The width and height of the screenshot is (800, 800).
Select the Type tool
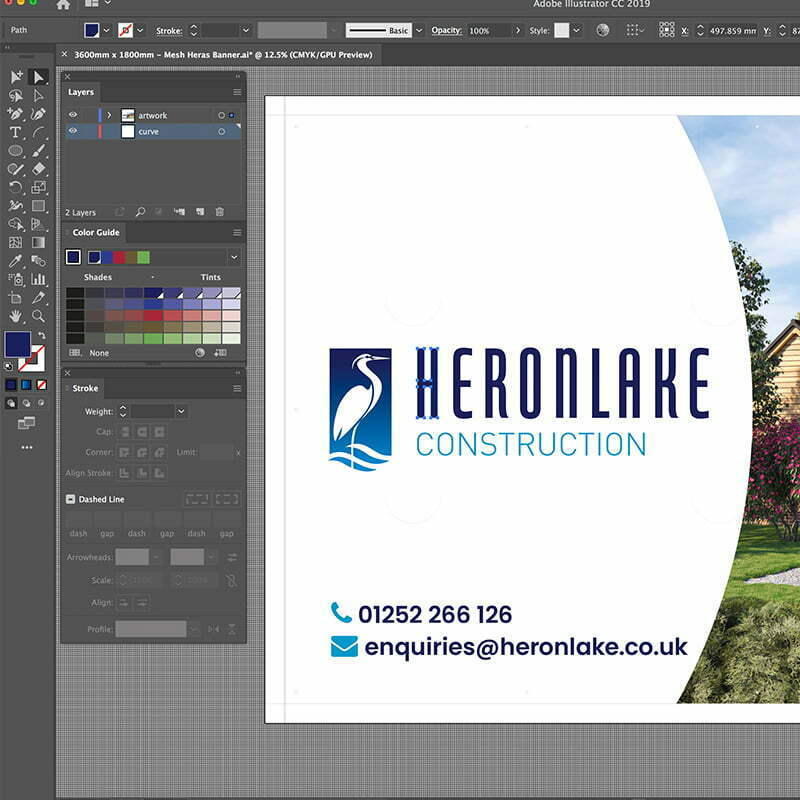tap(15, 132)
